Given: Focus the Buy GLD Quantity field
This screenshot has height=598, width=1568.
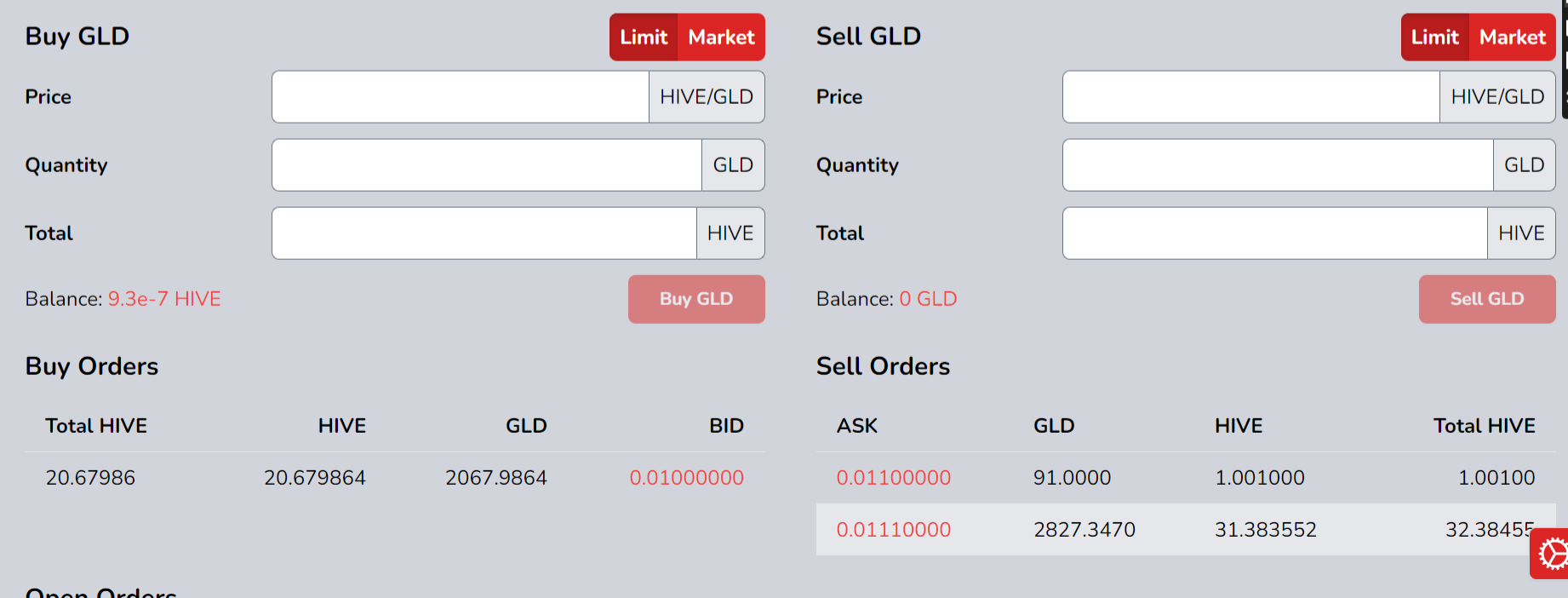Looking at the screenshot, I should tap(487, 165).
